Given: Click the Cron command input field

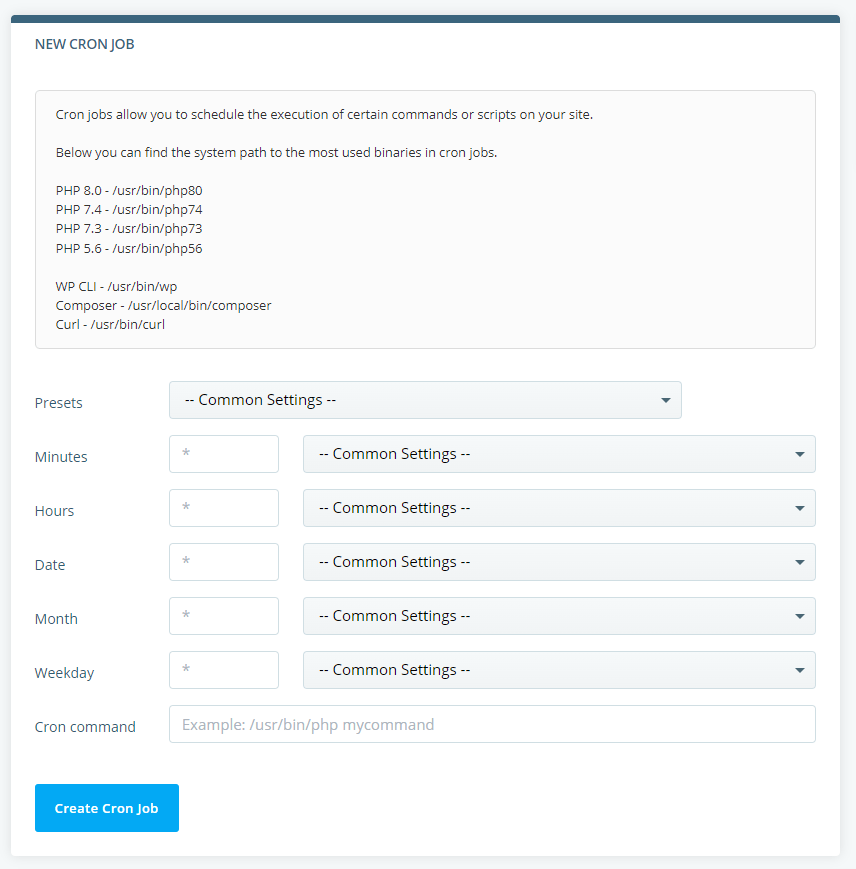Looking at the screenshot, I should 492,726.
